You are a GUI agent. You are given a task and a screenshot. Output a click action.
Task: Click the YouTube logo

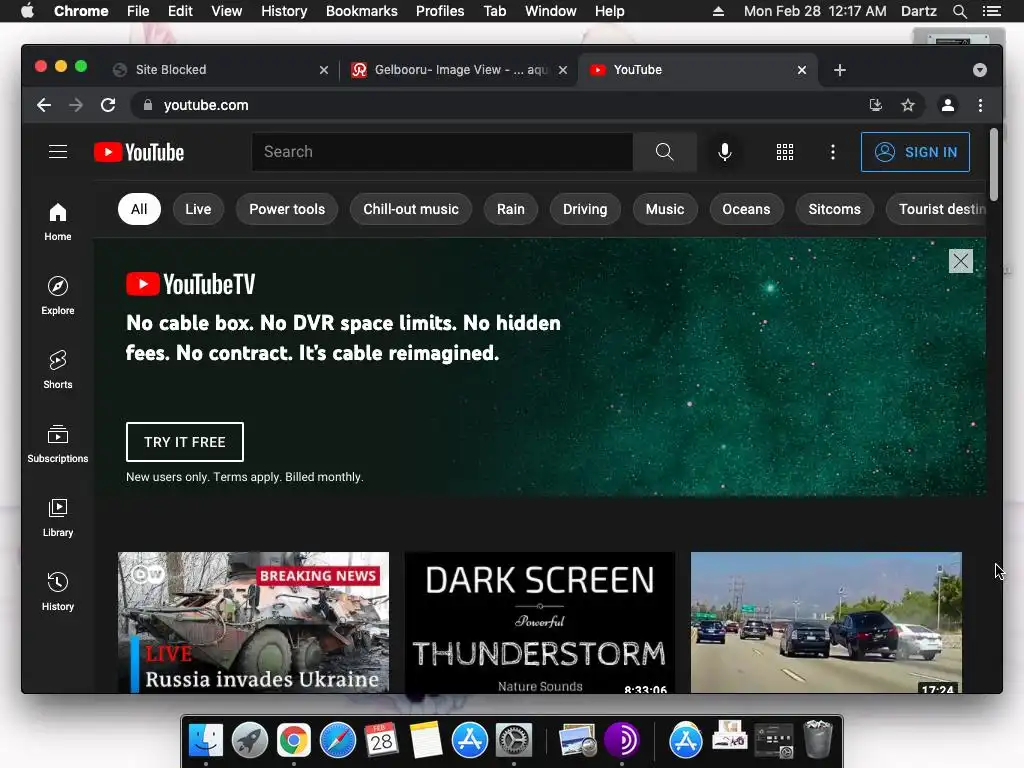[x=139, y=152]
